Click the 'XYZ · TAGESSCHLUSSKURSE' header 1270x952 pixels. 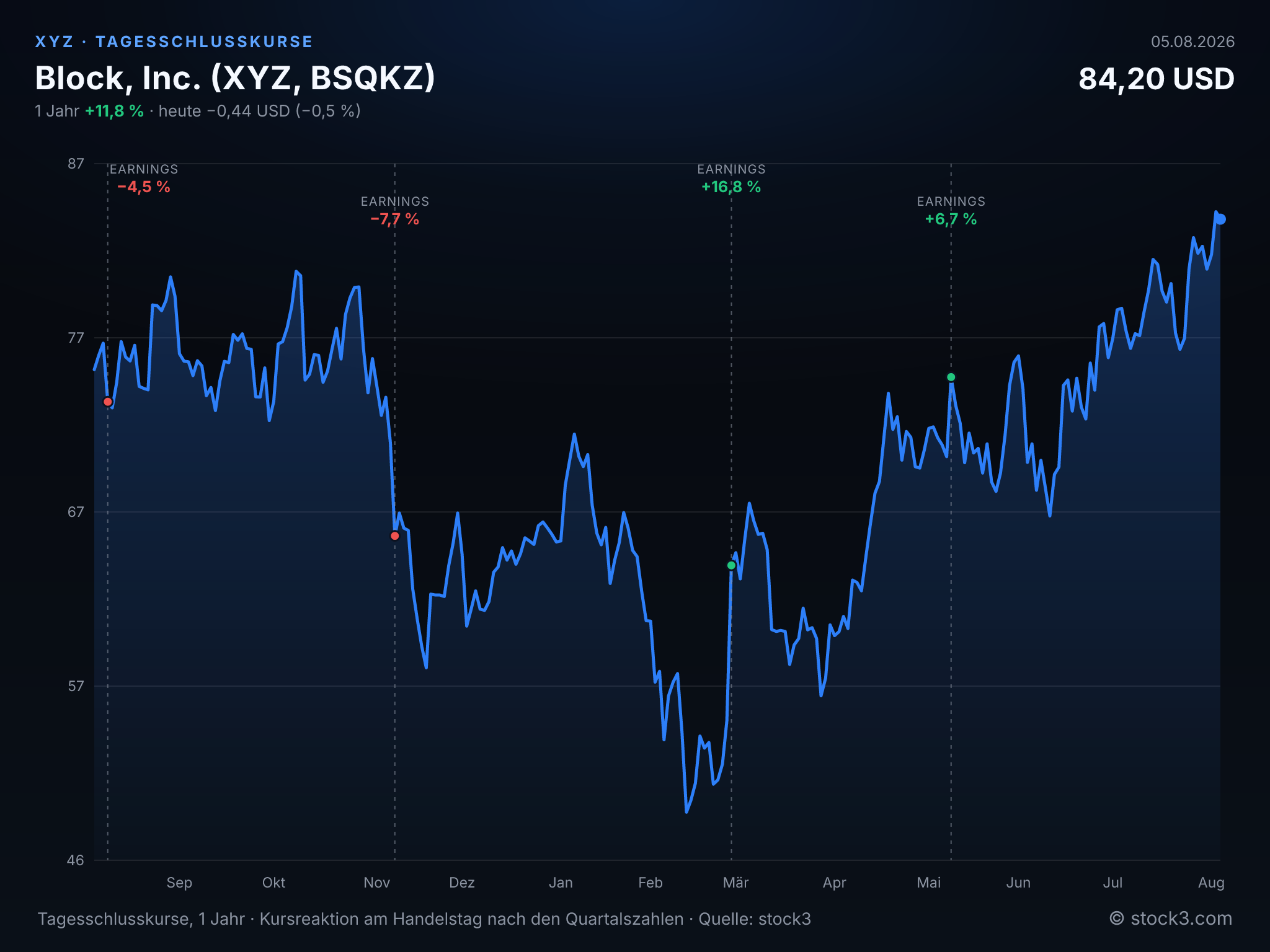pyautogui.click(x=174, y=42)
